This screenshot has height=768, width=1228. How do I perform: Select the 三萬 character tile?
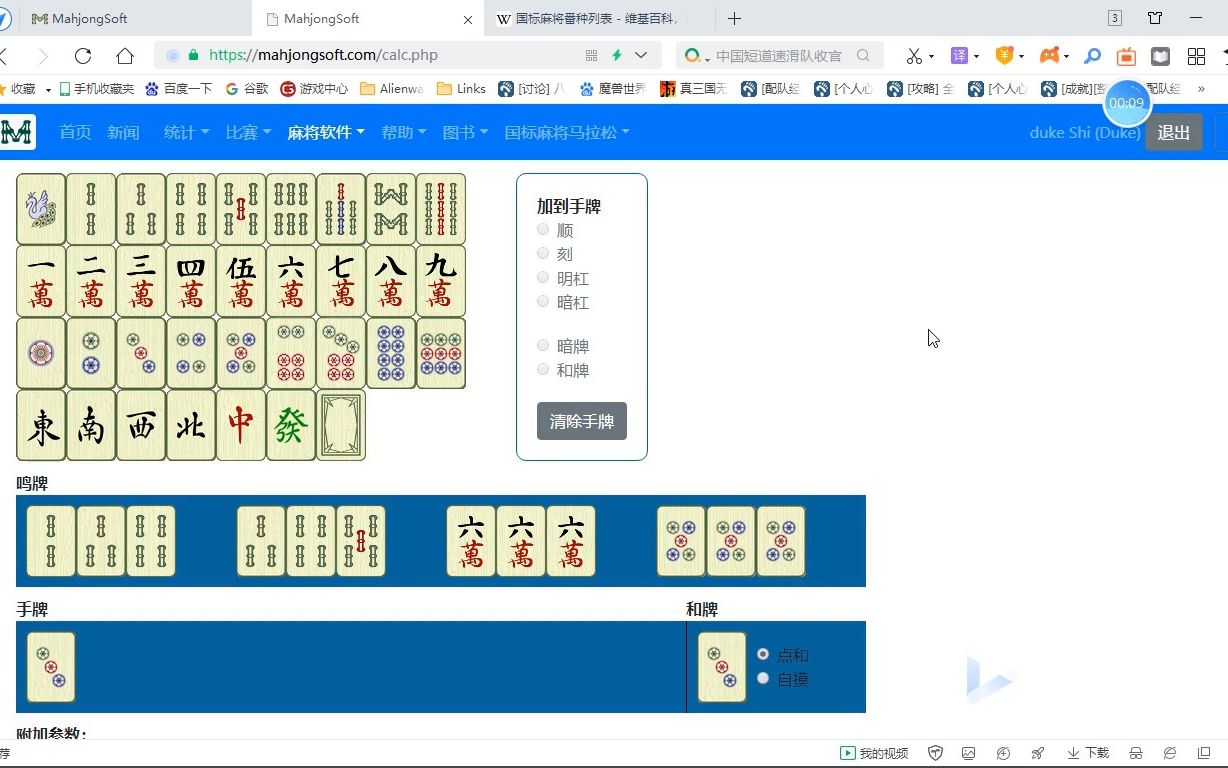pyautogui.click(x=141, y=281)
